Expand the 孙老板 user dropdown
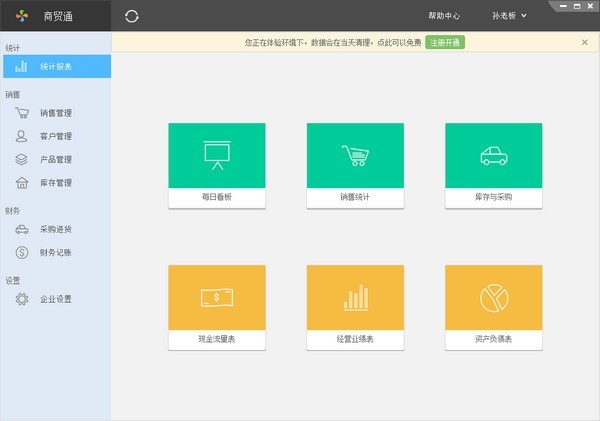 tap(509, 16)
